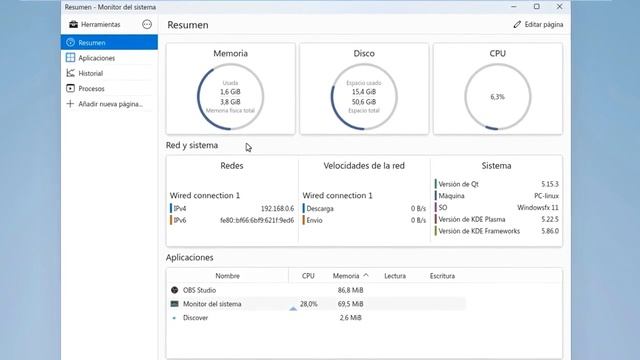Sort applications by Escritura column

(442, 276)
